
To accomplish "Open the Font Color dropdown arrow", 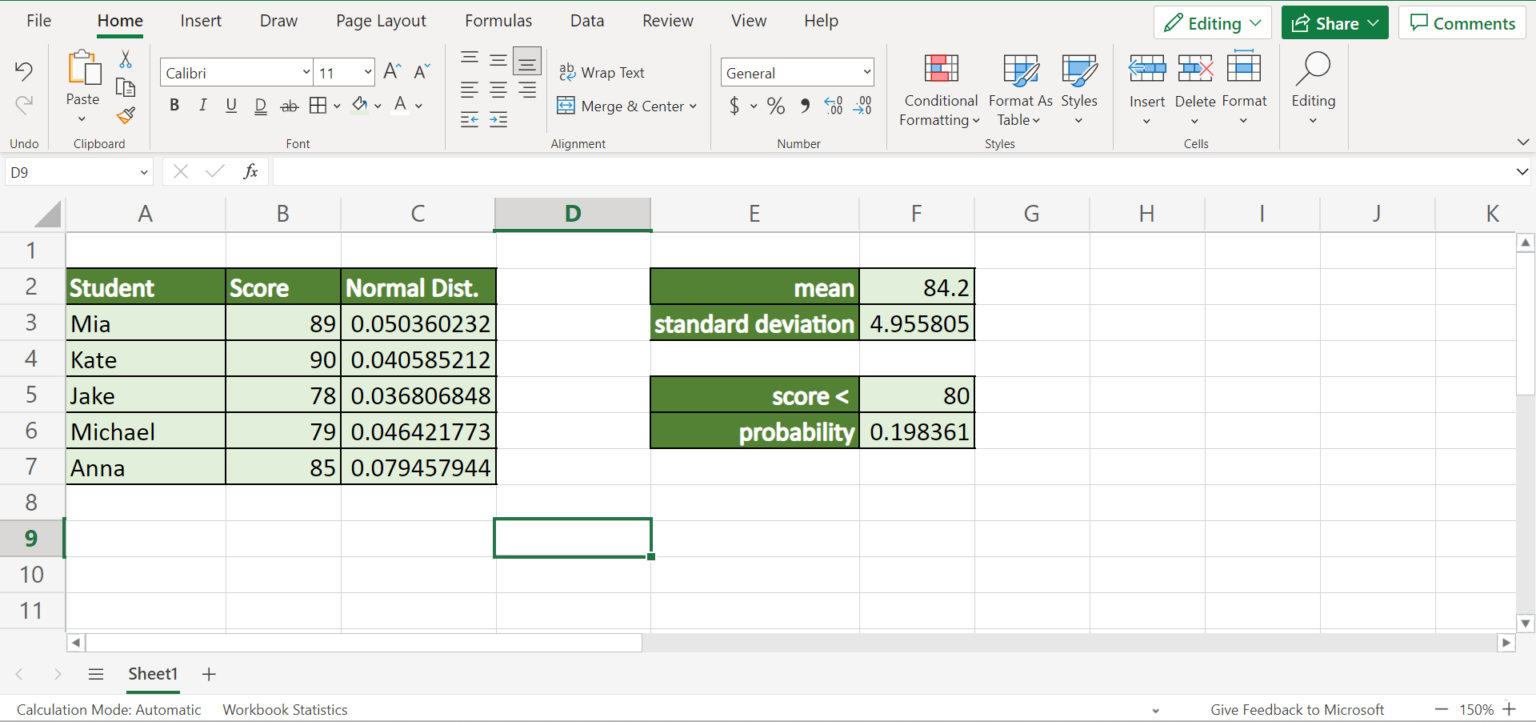I will point(418,105).
